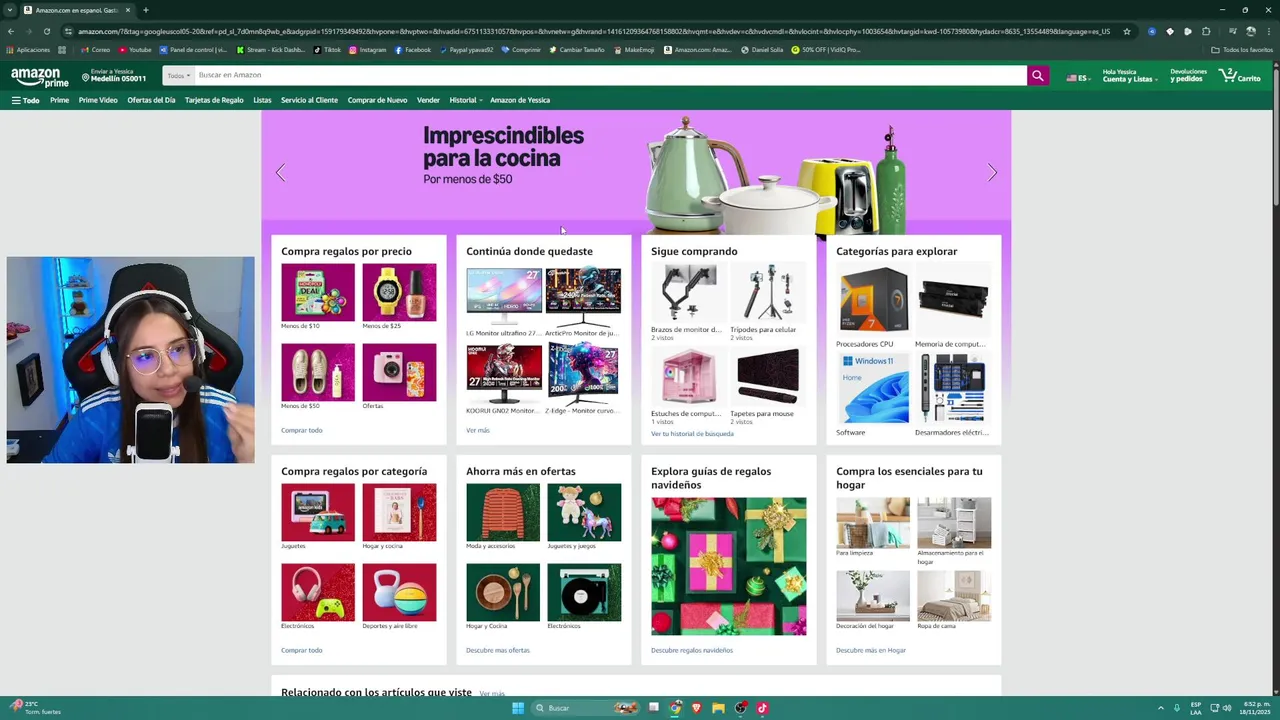Open Procesadores CPU thumbnail
This screenshot has width=1280, height=720.
[x=873, y=300]
